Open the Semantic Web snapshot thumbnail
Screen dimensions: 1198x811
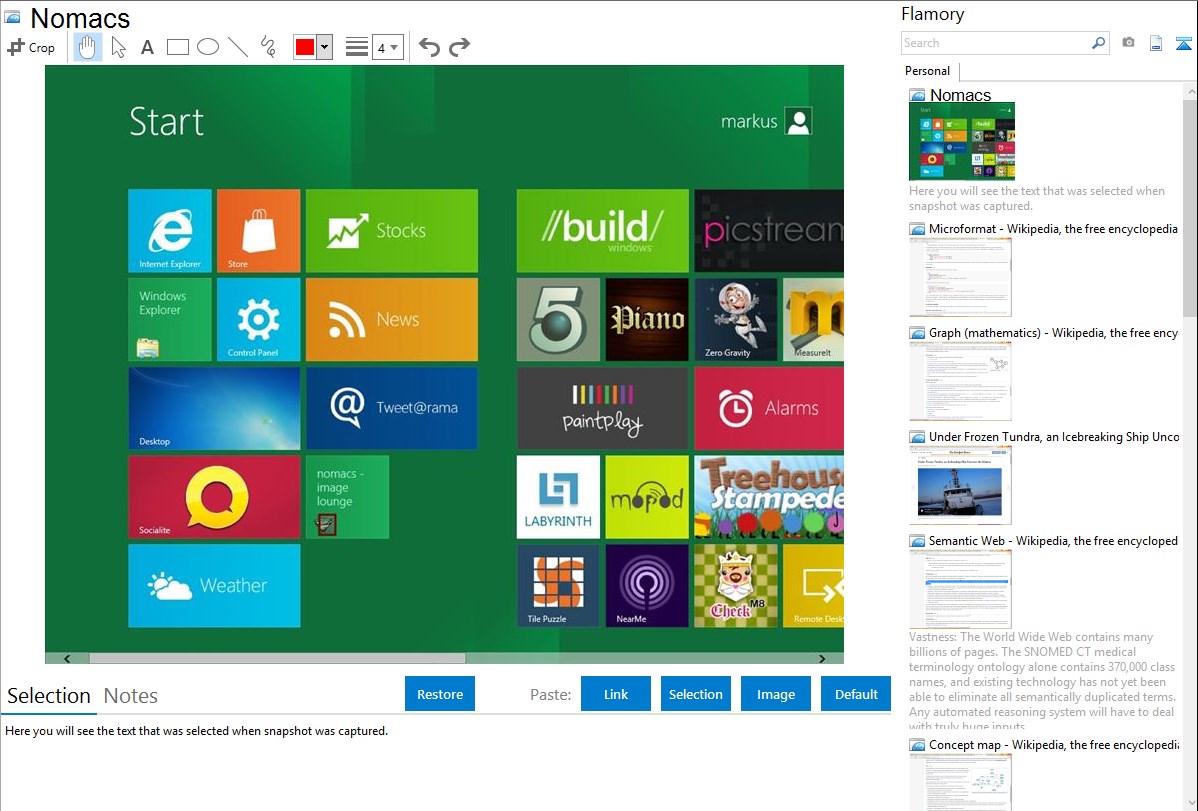(x=960, y=588)
